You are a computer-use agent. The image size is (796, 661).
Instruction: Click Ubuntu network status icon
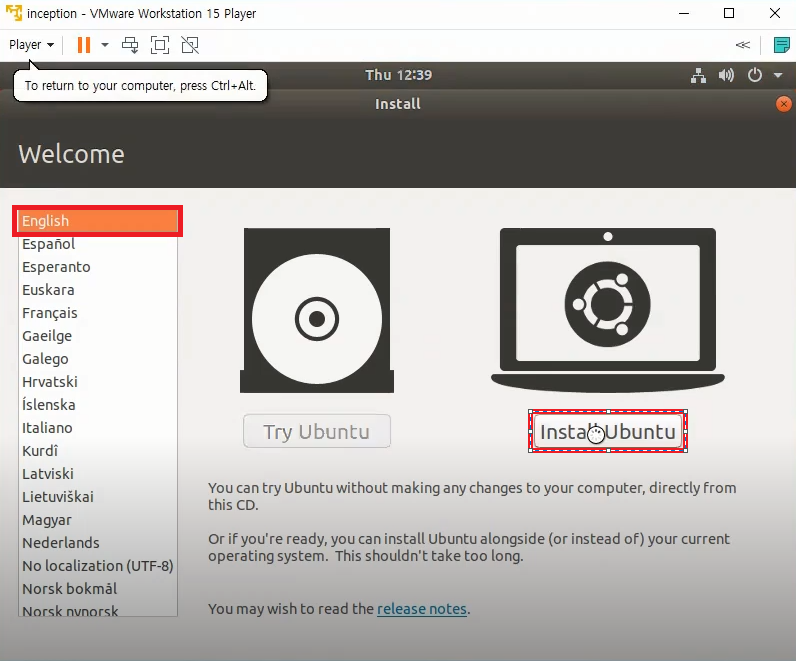click(699, 76)
